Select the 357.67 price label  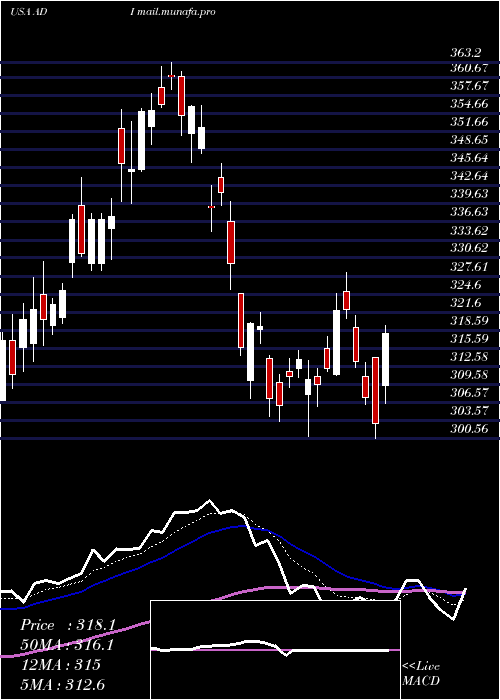(469, 86)
